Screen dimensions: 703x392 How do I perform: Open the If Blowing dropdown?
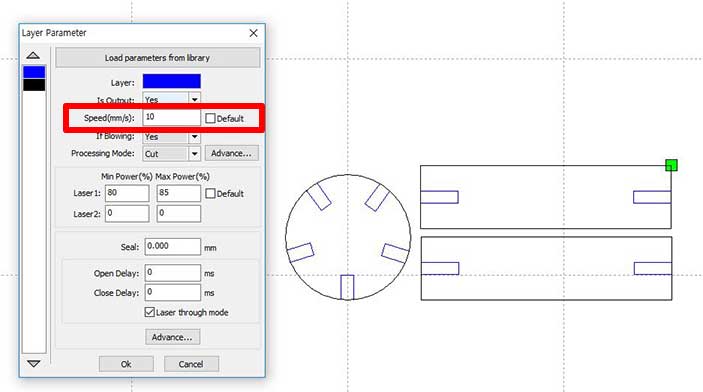[195, 137]
